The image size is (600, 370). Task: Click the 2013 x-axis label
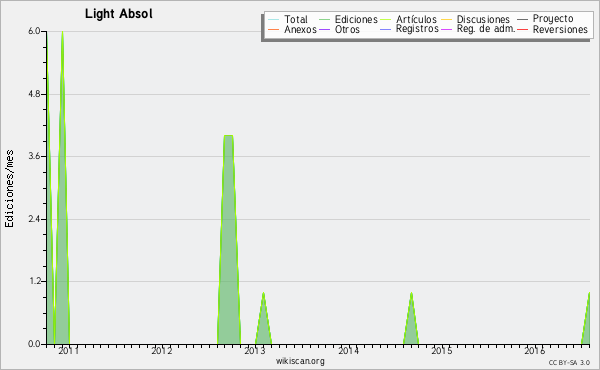(255, 350)
